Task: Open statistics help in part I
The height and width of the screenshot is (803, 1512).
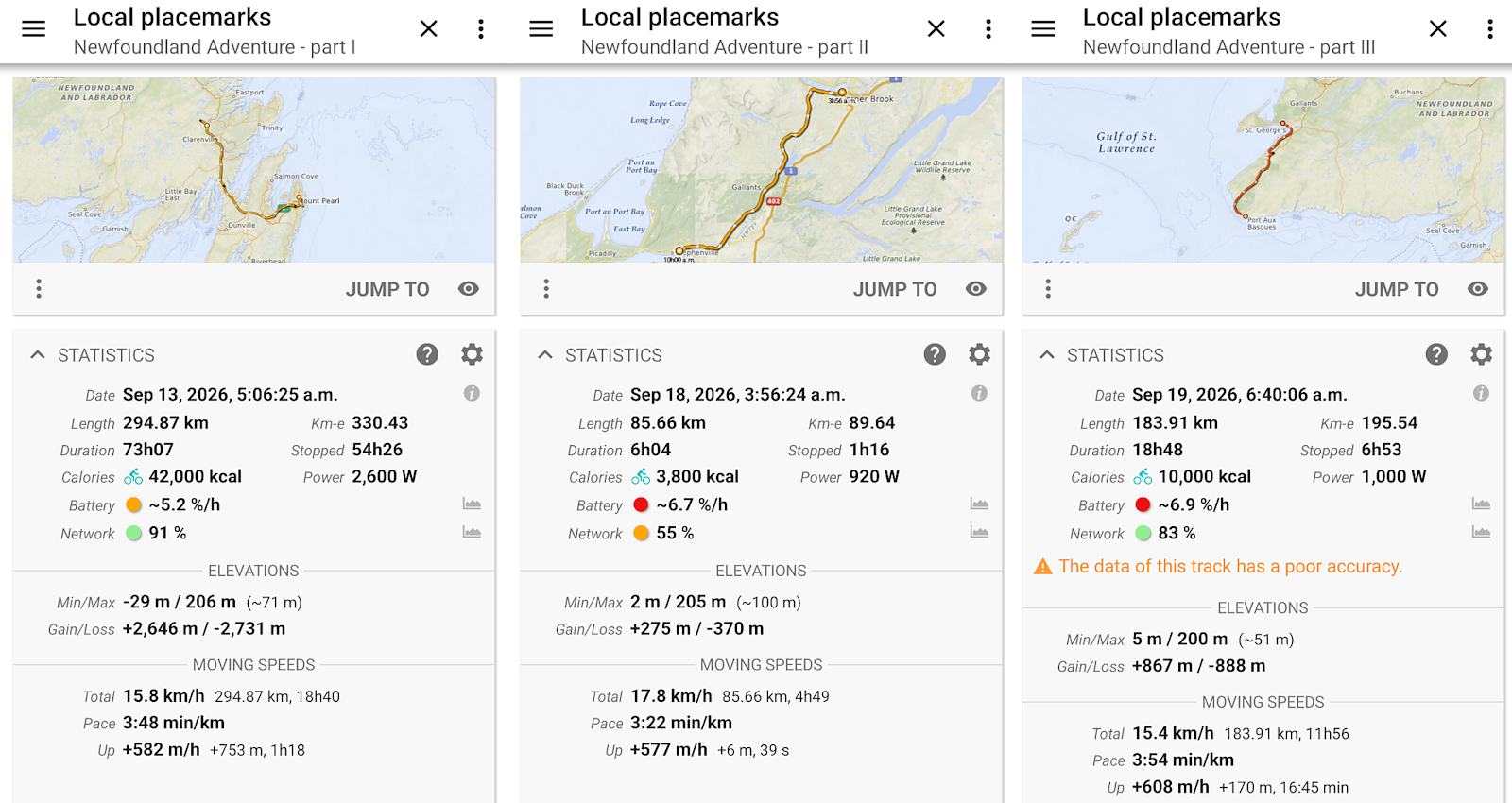Action: coord(427,354)
